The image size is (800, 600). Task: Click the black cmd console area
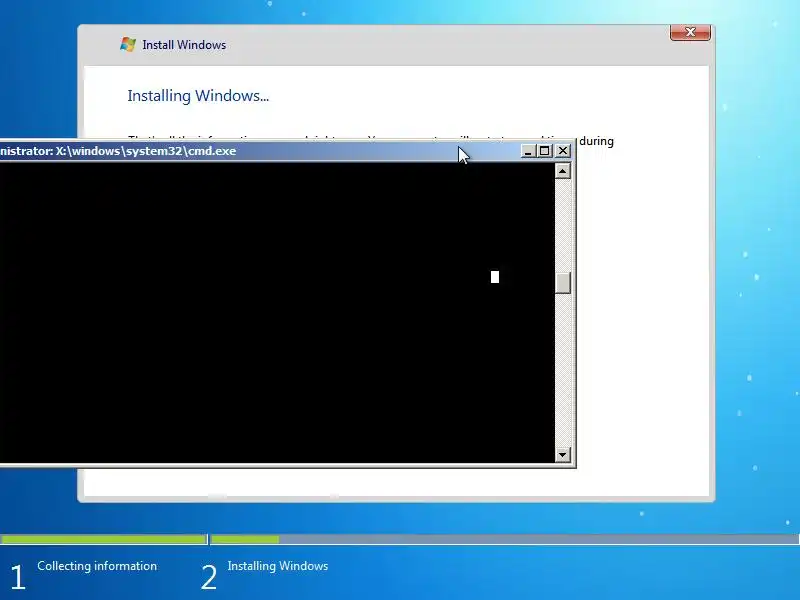pos(277,312)
